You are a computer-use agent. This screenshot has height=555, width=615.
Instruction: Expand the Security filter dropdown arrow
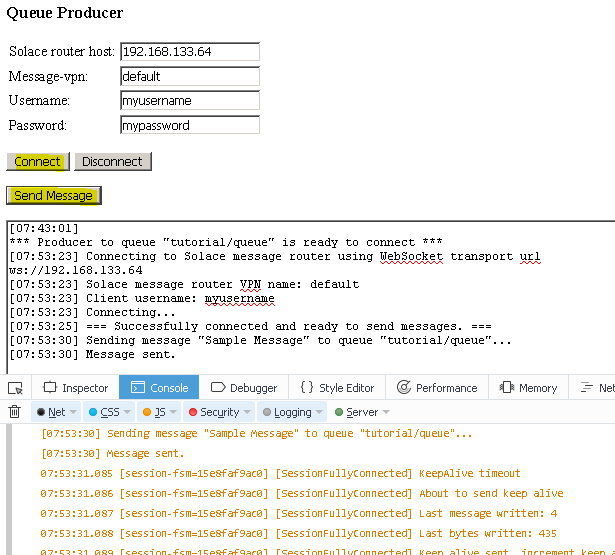[247, 412]
